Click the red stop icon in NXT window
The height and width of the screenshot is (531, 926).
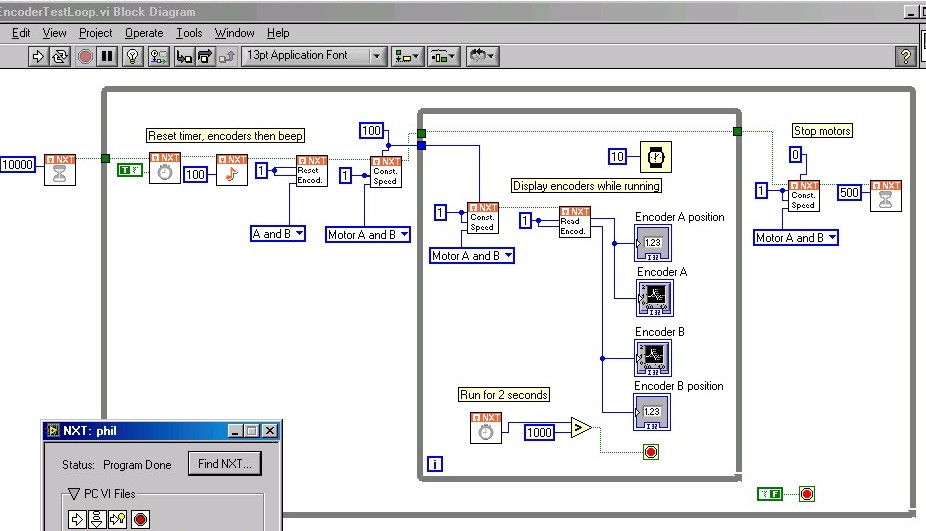coord(140,519)
